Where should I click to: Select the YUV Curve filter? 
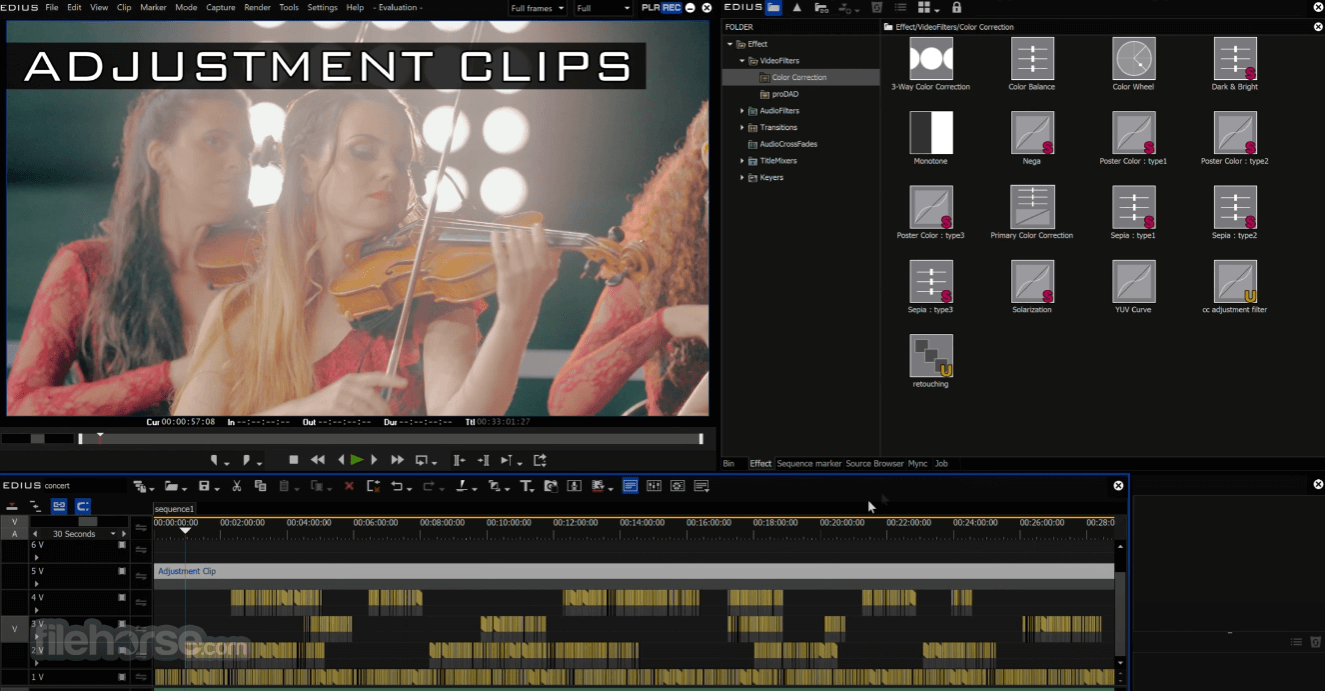click(1134, 281)
